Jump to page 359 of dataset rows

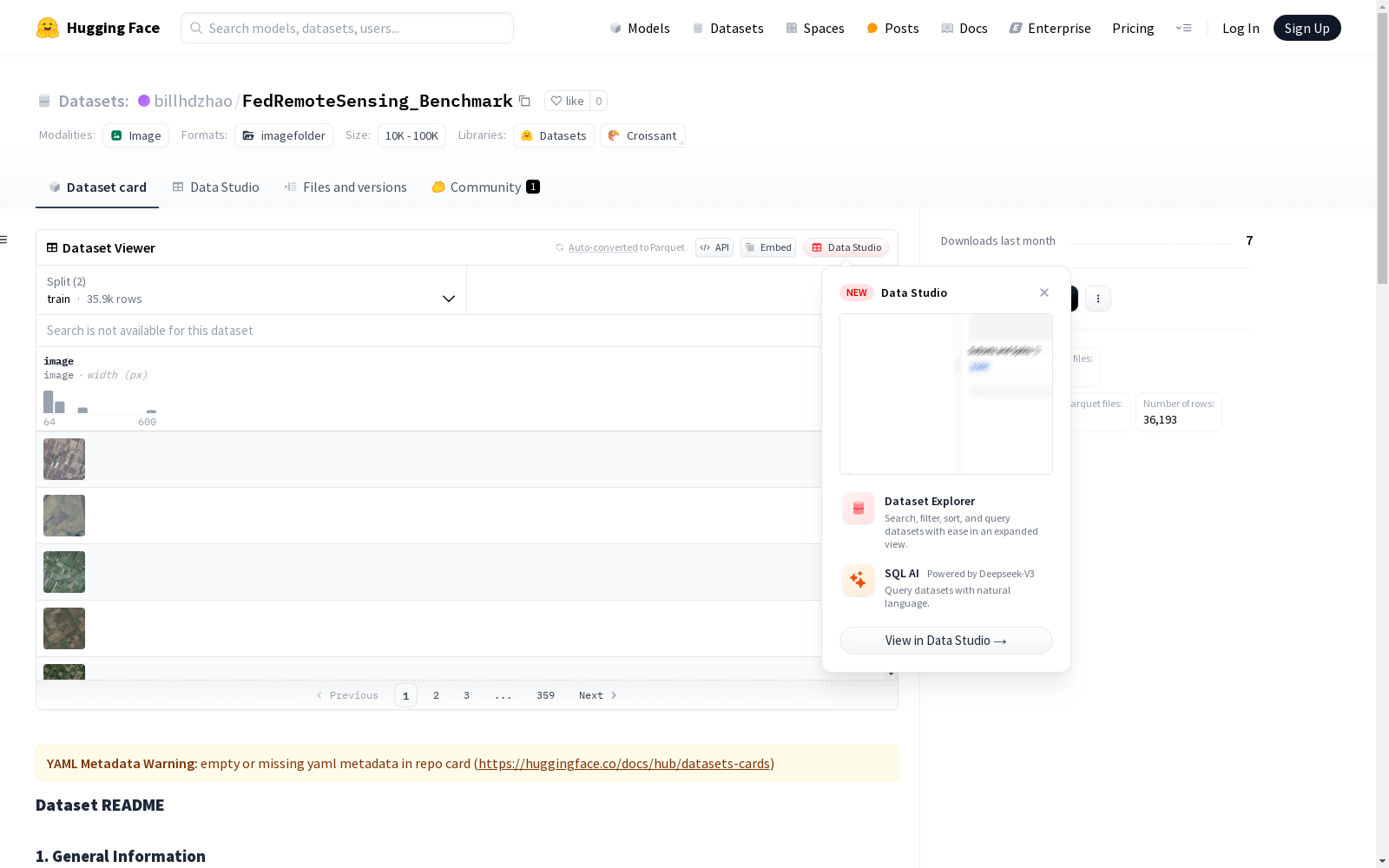545,695
